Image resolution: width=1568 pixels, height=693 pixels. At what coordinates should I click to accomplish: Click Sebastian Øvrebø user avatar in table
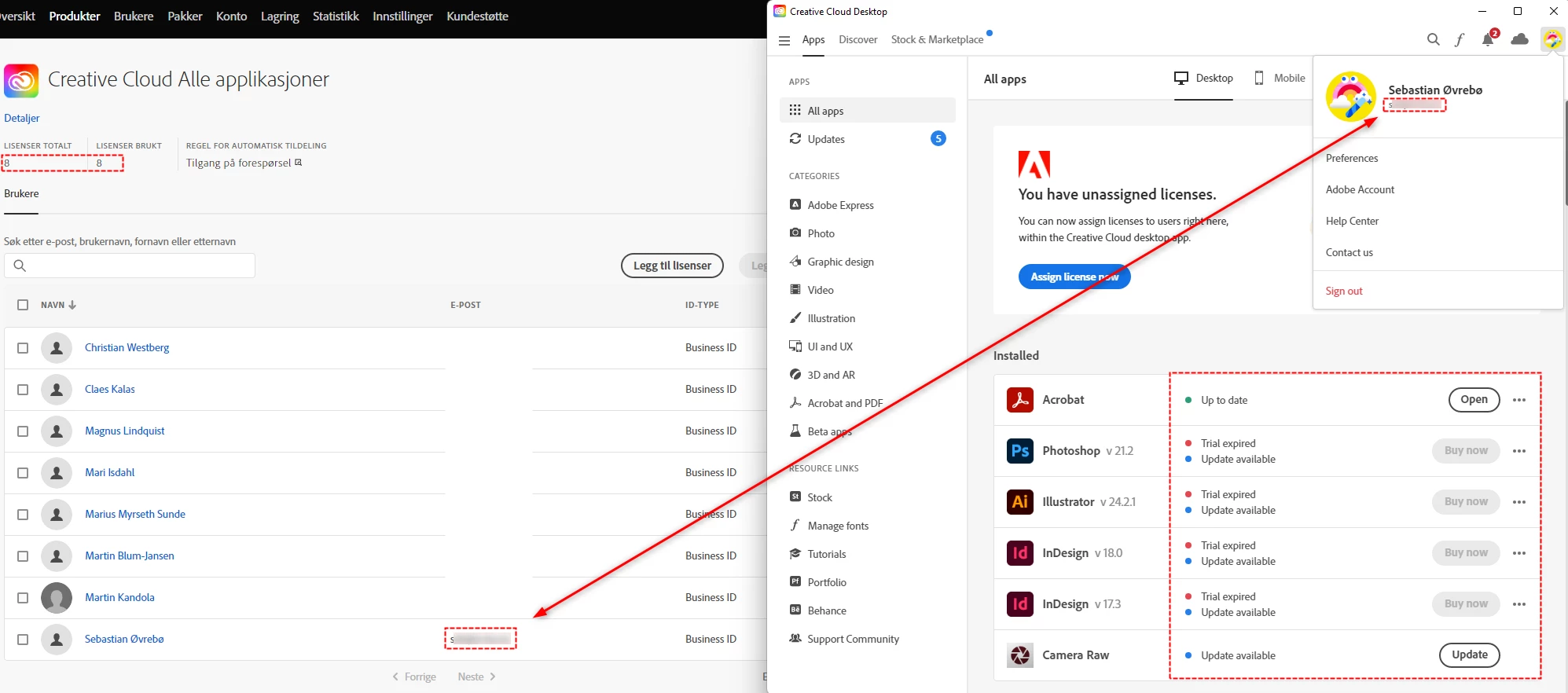click(57, 640)
